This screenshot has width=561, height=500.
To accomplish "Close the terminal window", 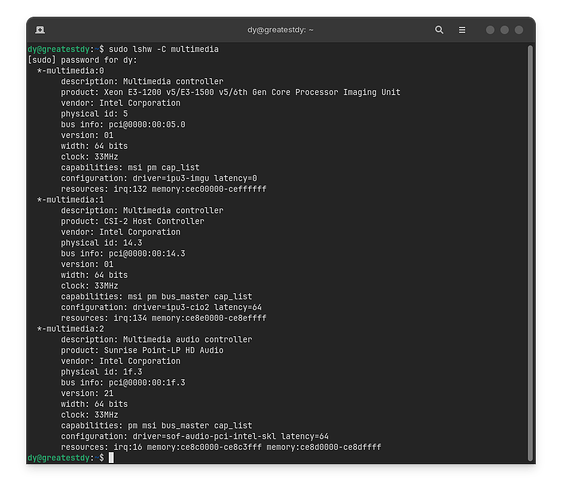I will 519,30.
